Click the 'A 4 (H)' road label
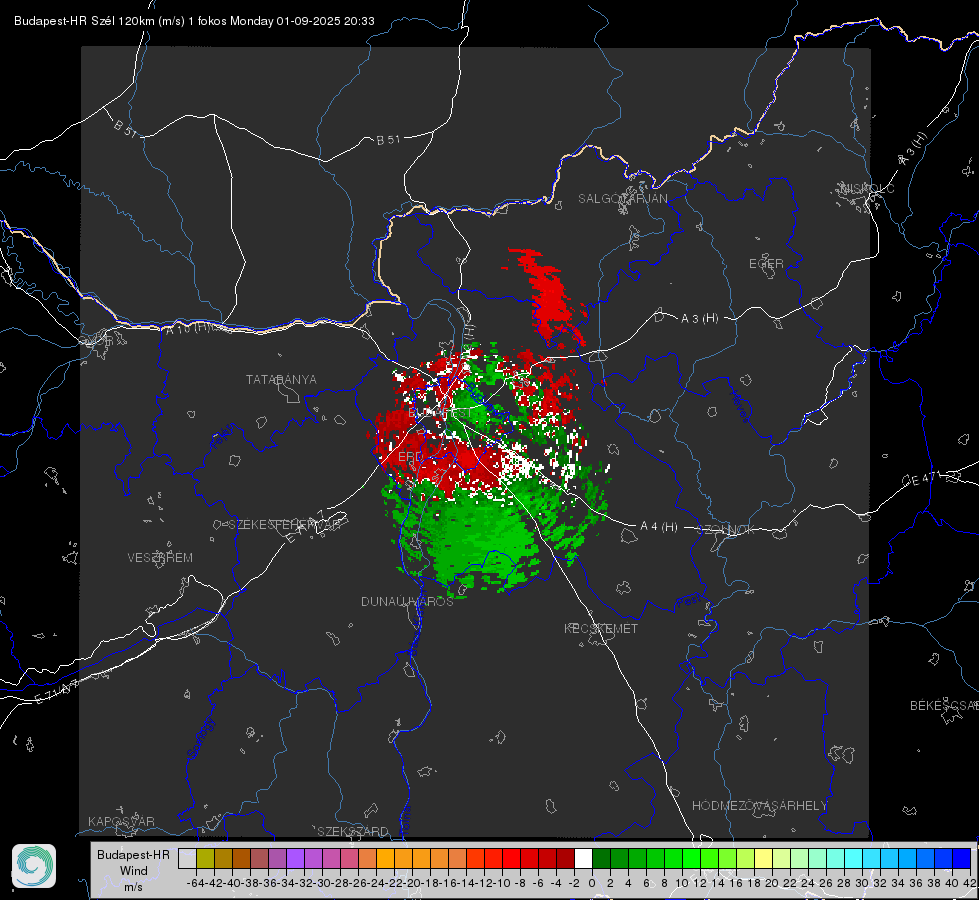This screenshot has width=979, height=900. click(x=659, y=527)
